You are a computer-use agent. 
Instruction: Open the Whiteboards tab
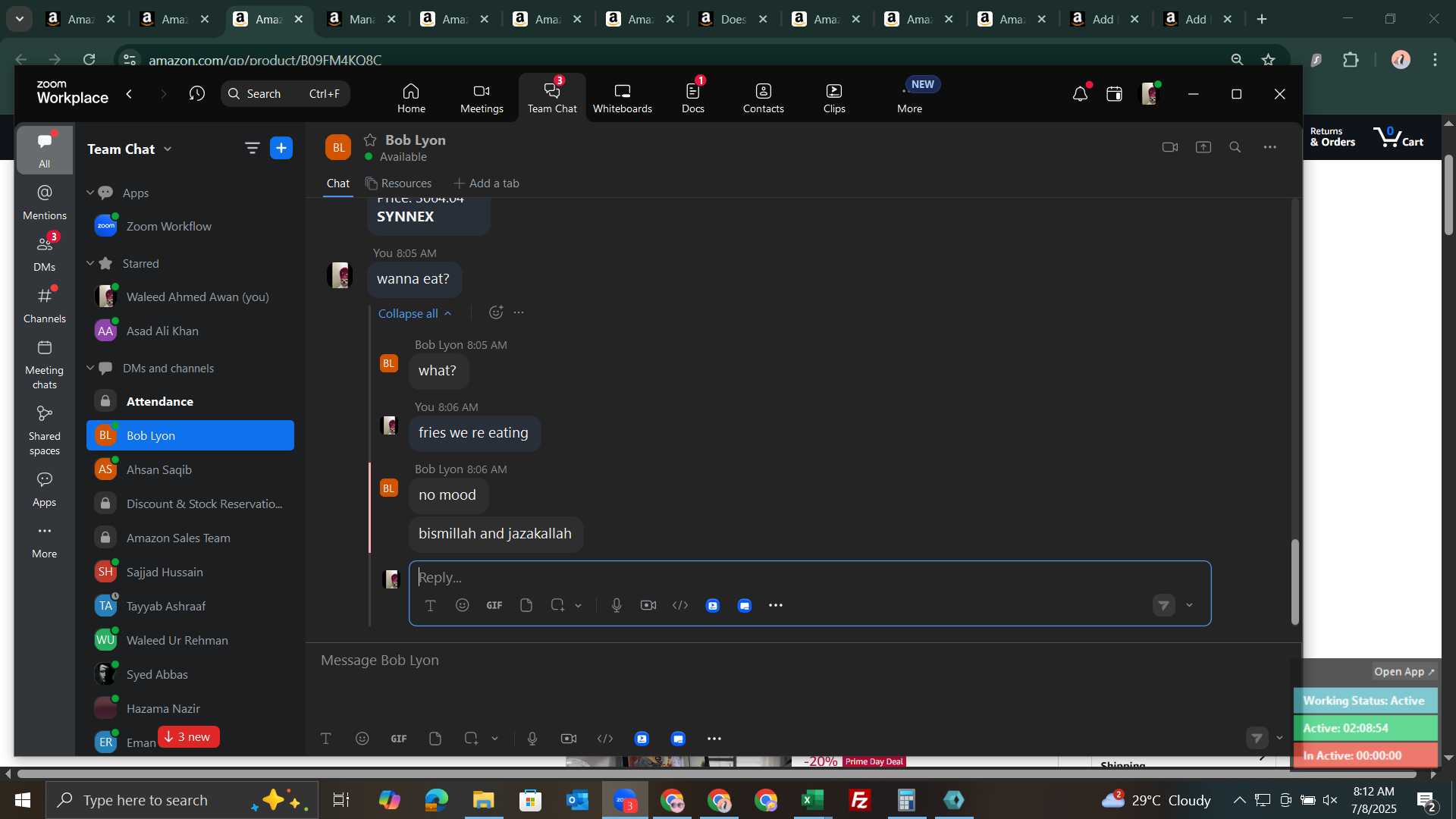[623, 98]
